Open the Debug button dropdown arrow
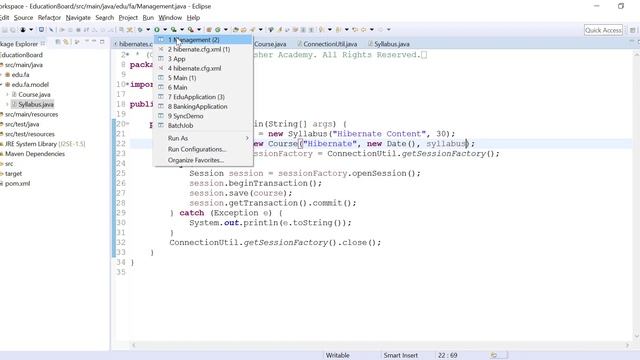The image size is (640, 360). tap(148, 29)
